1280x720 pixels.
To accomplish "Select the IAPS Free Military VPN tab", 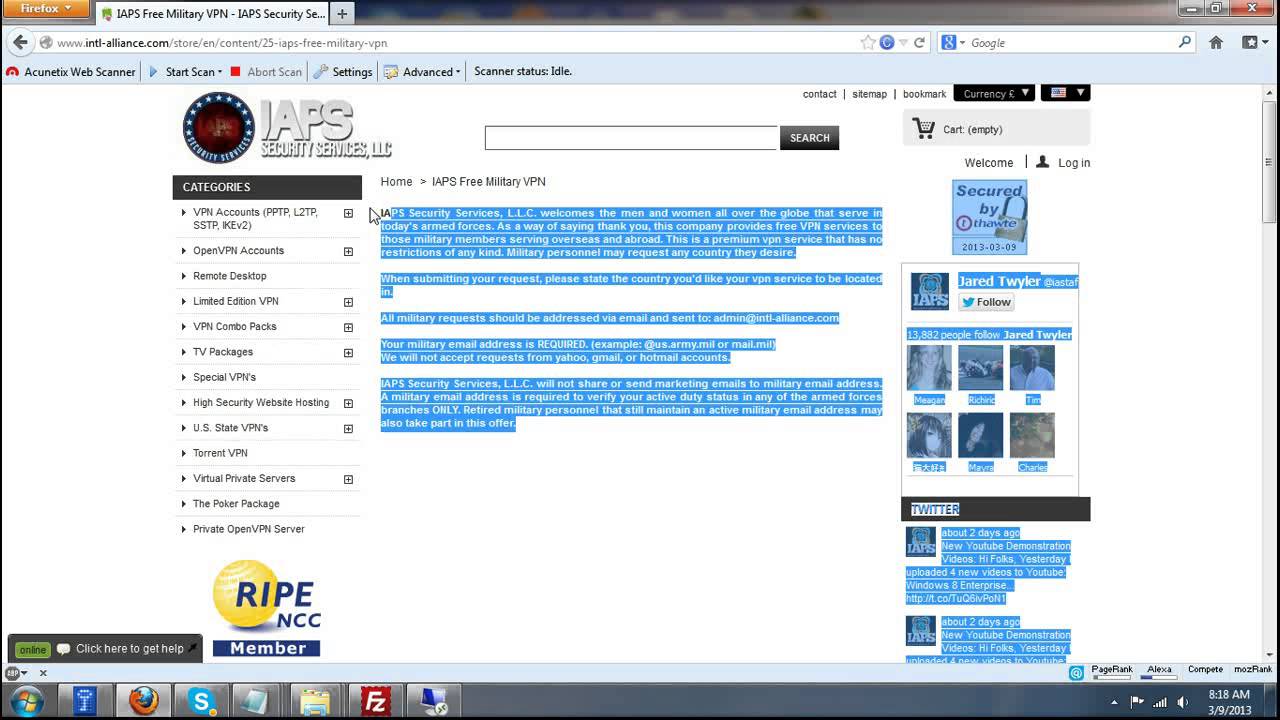I will [212, 14].
